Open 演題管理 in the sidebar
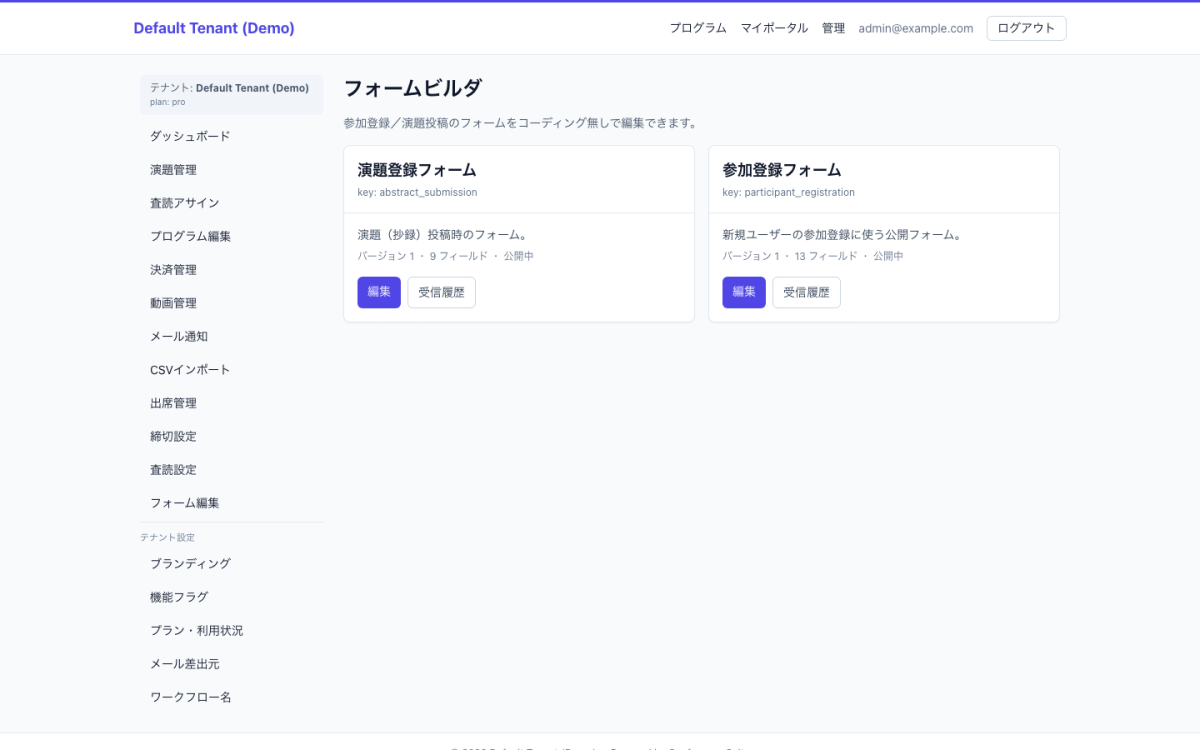Image resolution: width=1200 pixels, height=750 pixels. click(x=232, y=170)
